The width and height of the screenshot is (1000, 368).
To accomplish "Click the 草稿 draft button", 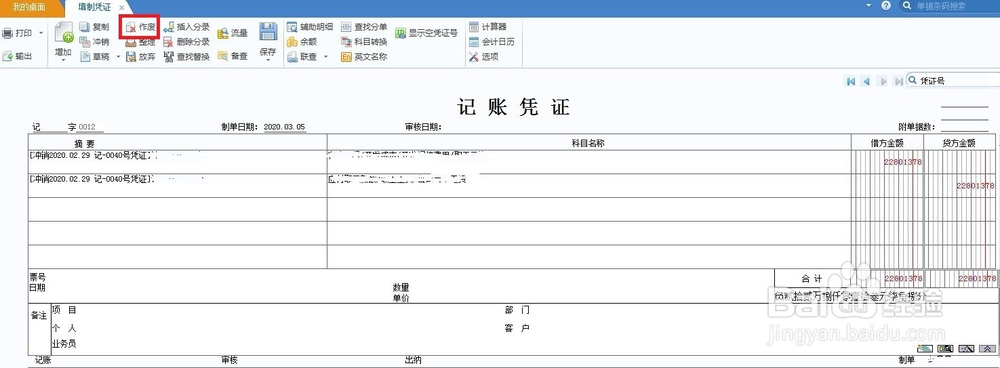I will (94, 57).
